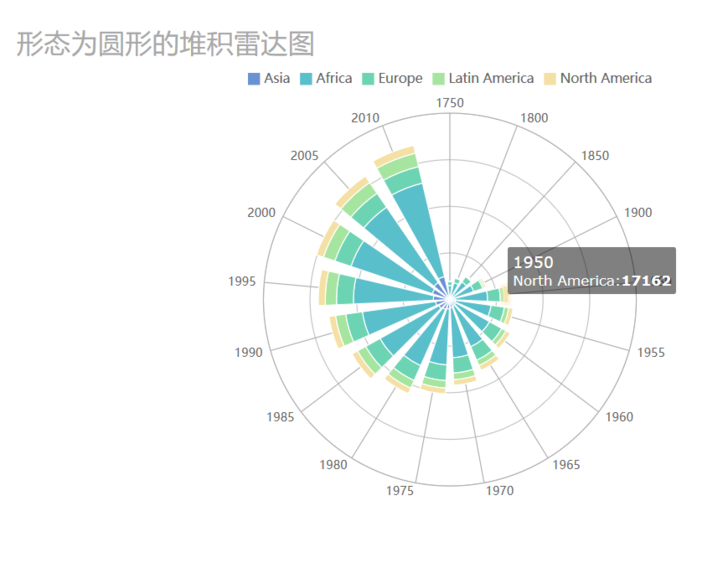Click the 1750 axis label
Viewport: 728px width, 573px height.
[450, 103]
